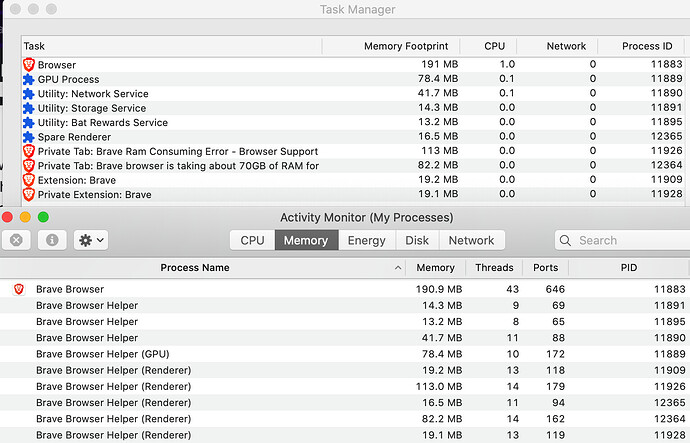Open the process info (i) button

click(x=50, y=240)
